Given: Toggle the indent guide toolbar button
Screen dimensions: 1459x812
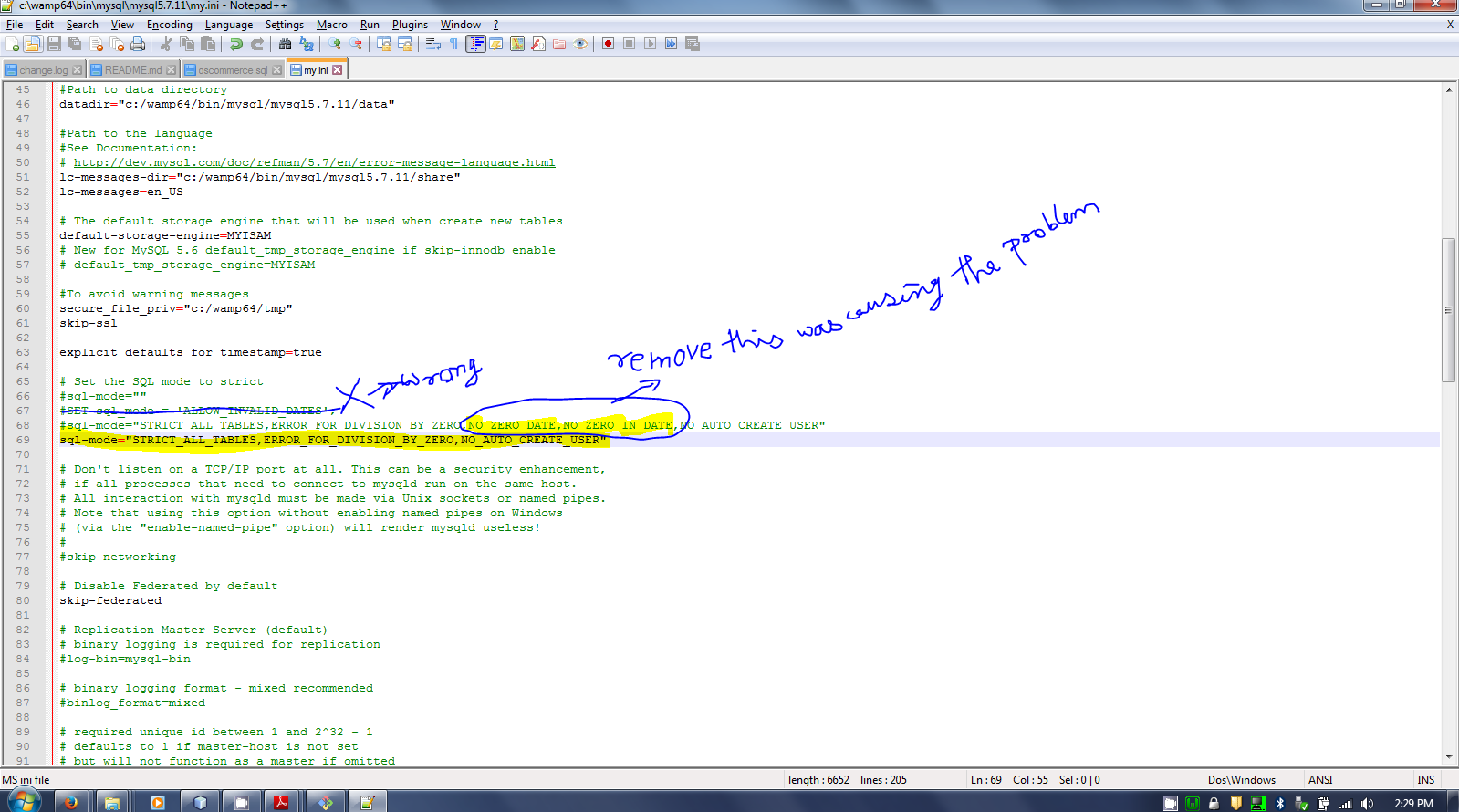Looking at the screenshot, I should [x=475, y=44].
